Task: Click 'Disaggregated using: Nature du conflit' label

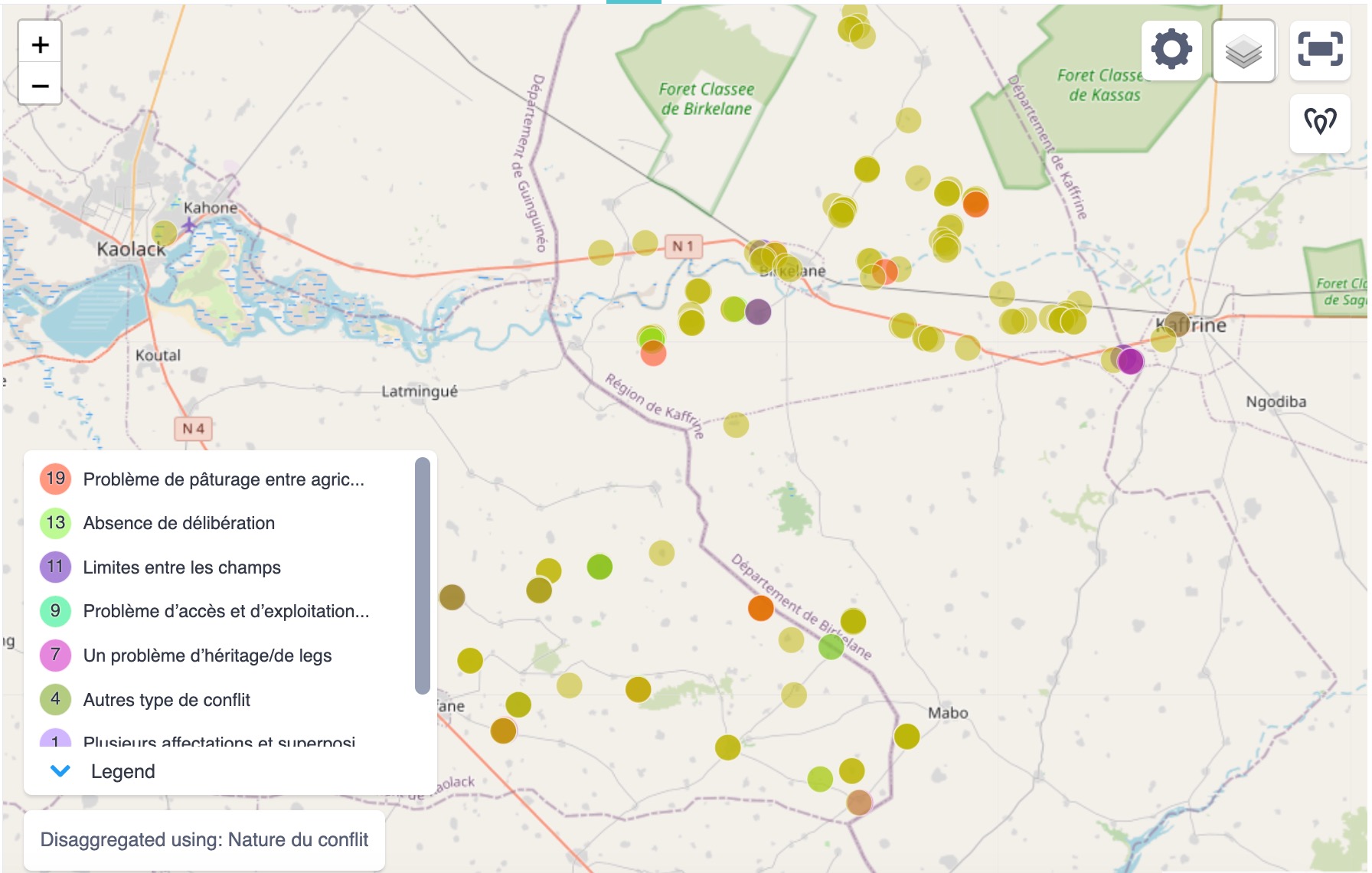Action: [204, 840]
